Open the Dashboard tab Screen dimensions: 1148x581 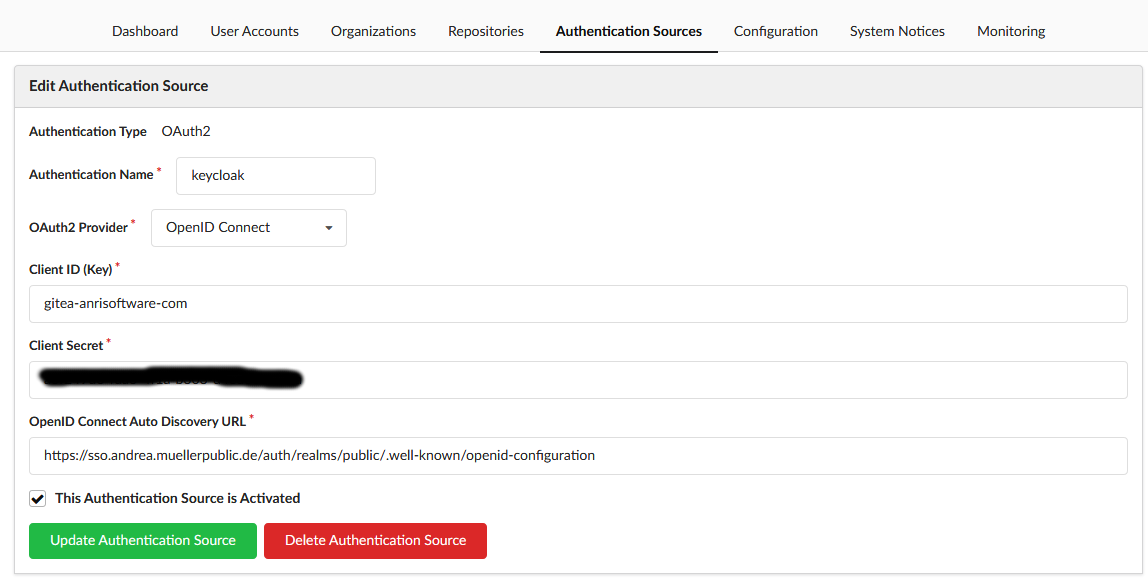point(145,31)
